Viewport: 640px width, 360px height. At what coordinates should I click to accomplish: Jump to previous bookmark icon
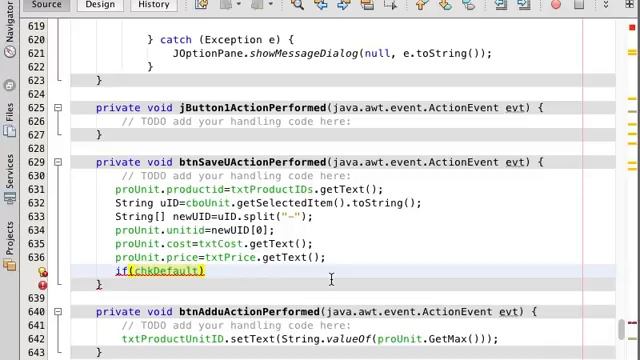point(421,4)
